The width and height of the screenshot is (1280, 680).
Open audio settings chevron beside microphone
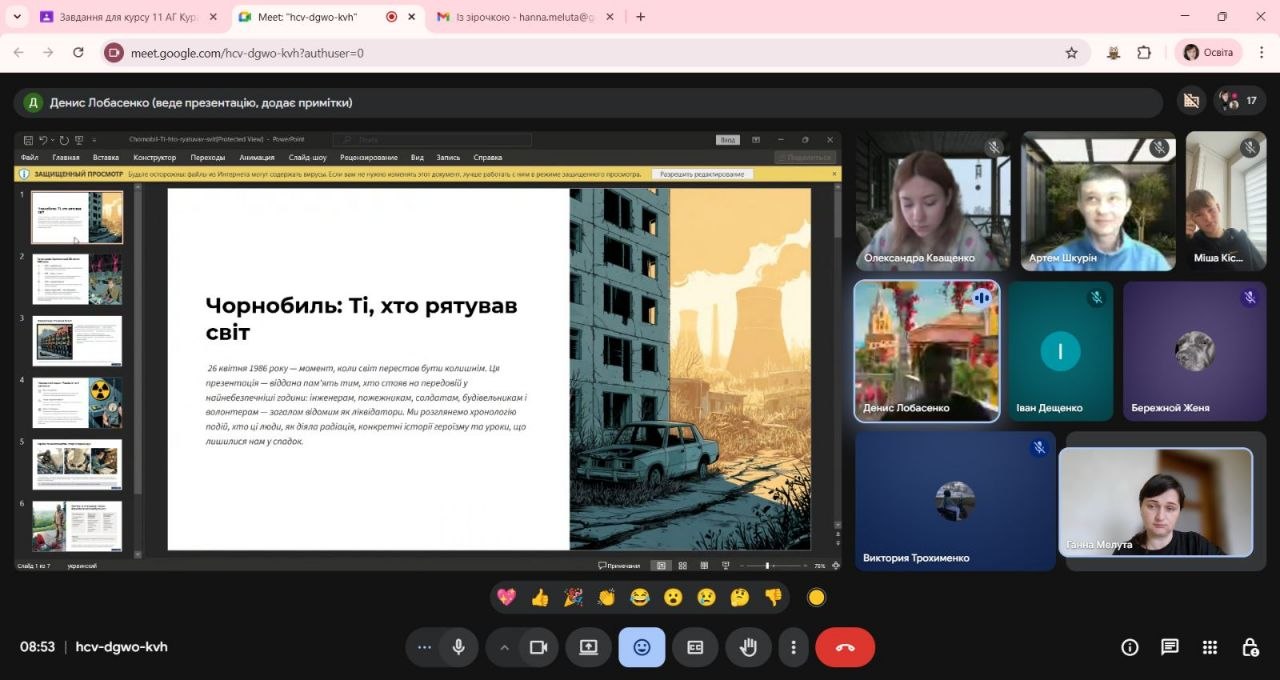pyautogui.click(x=504, y=647)
